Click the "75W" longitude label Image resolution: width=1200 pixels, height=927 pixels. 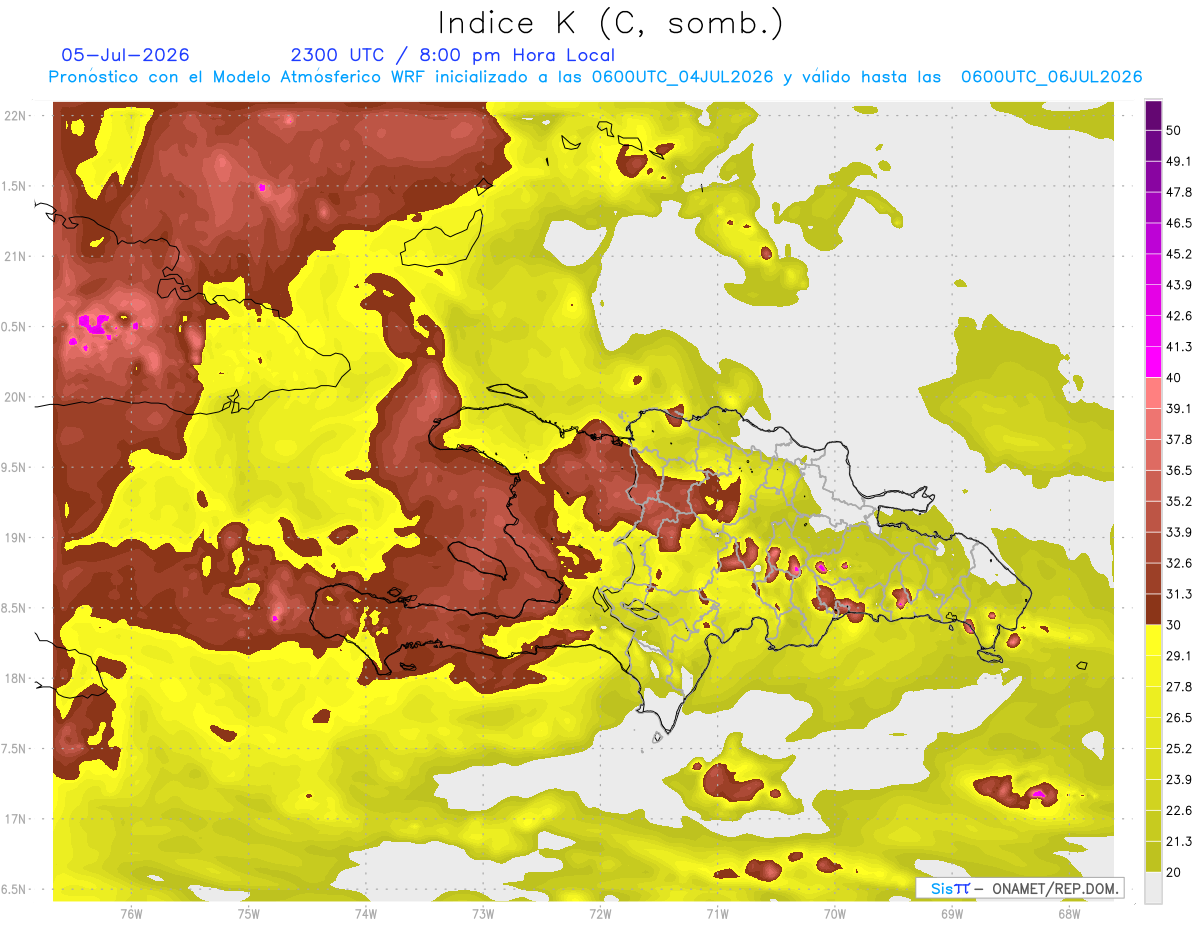(x=249, y=913)
